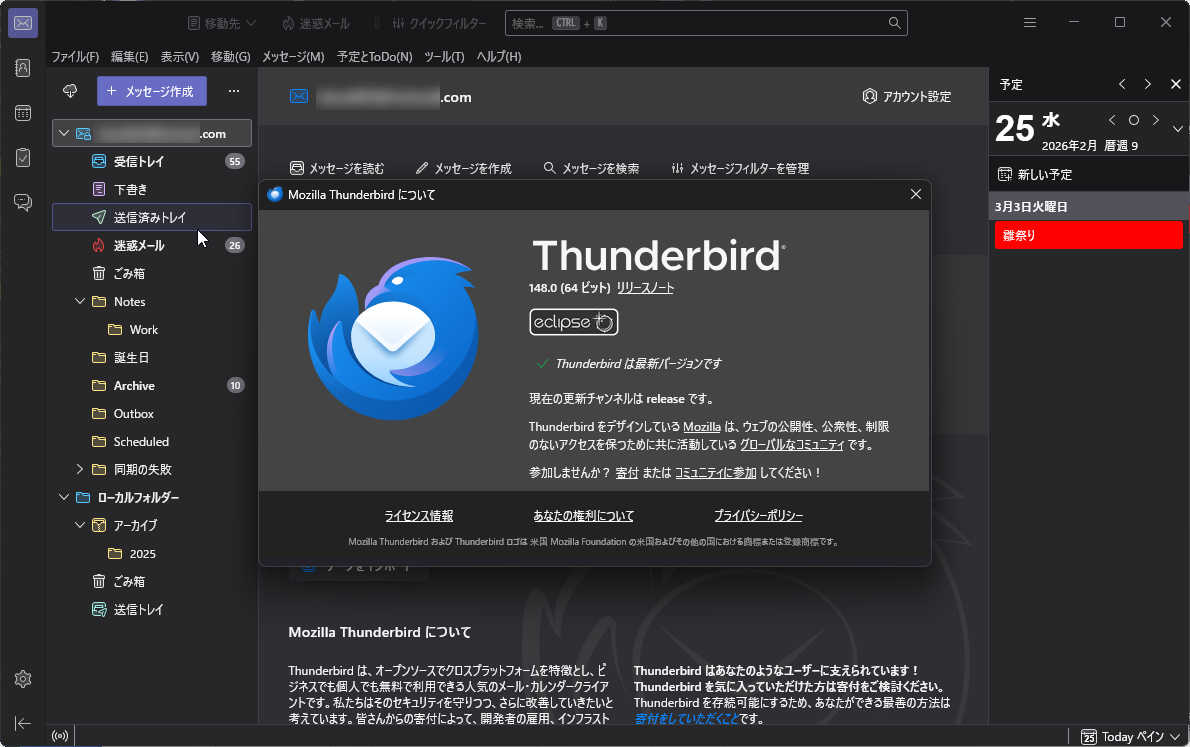Open the Address Book from the sidebar
The width and height of the screenshot is (1190, 747).
coord(22,68)
